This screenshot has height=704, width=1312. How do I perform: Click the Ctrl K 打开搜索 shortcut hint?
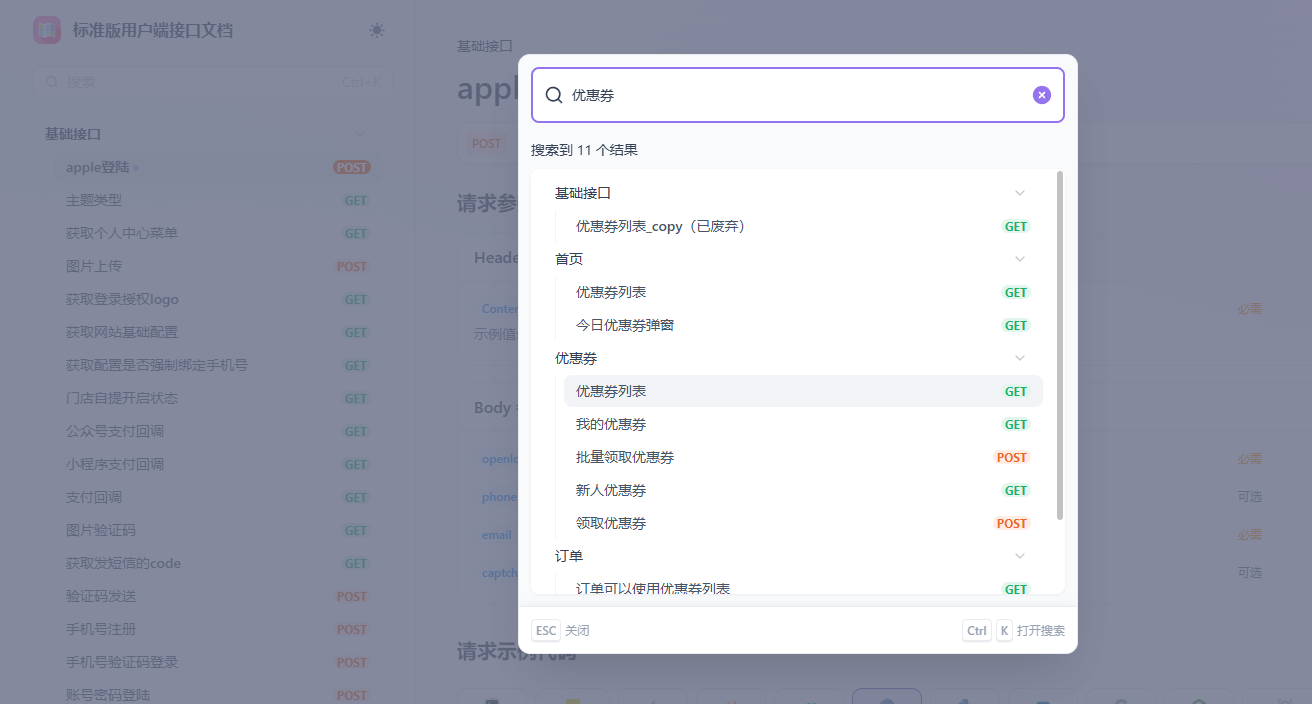1013,631
